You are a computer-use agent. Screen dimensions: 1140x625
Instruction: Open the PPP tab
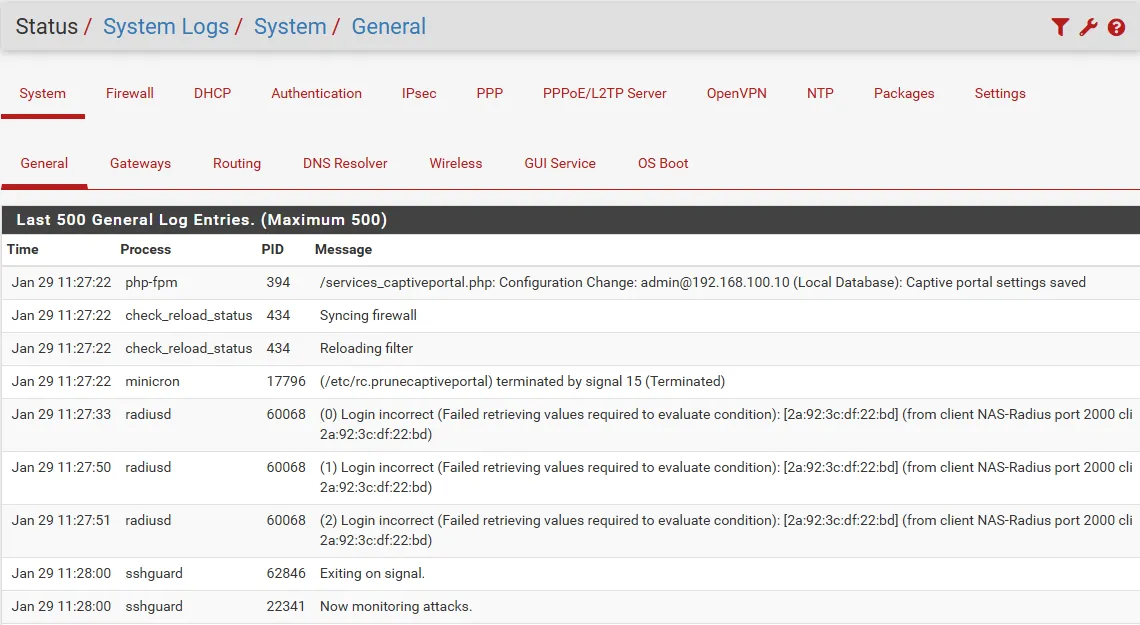[x=489, y=93]
